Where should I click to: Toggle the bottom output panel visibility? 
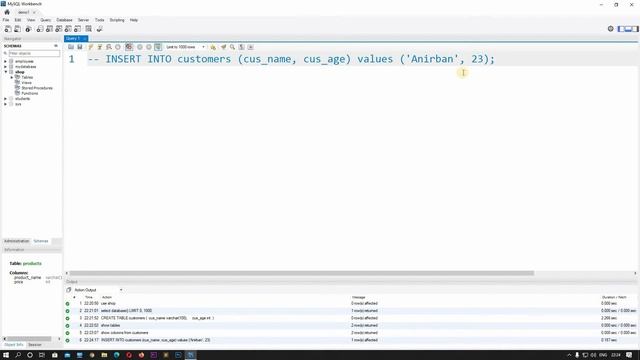[x=628, y=29]
